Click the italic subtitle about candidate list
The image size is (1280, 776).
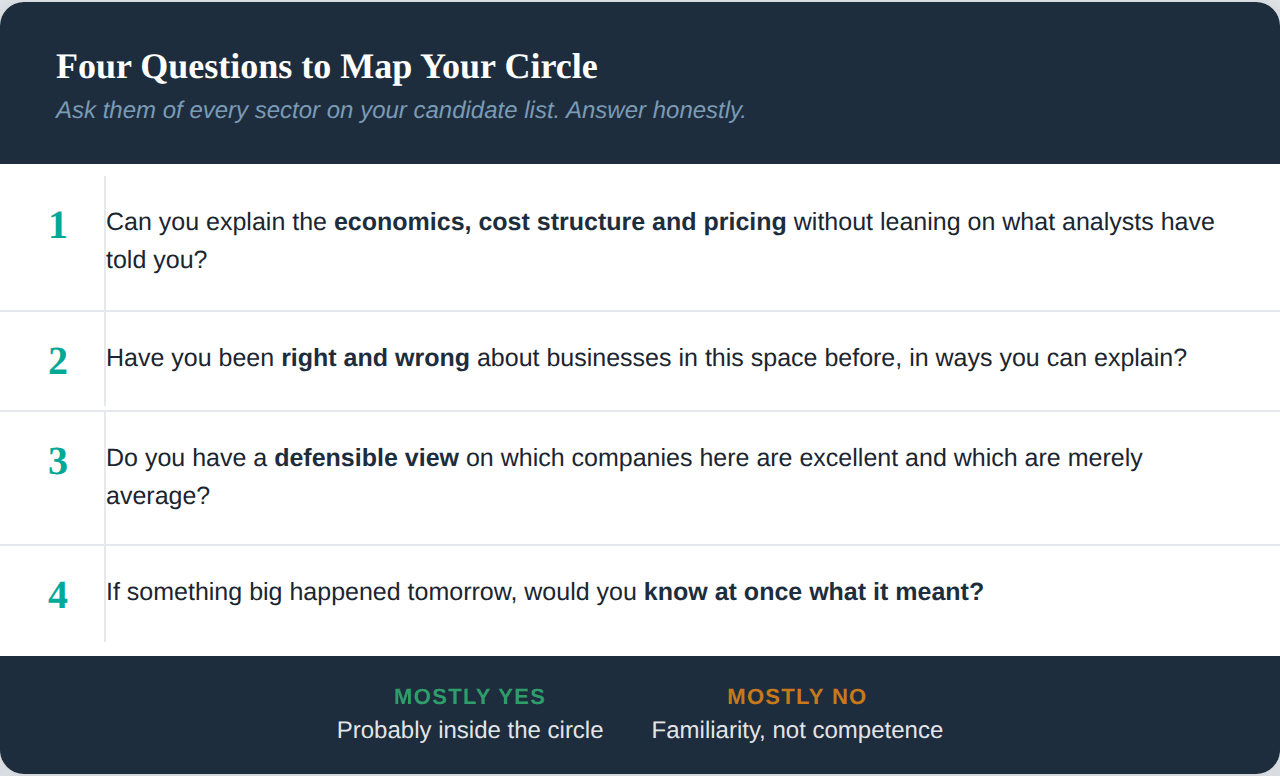pyautogui.click(x=401, y=110)
